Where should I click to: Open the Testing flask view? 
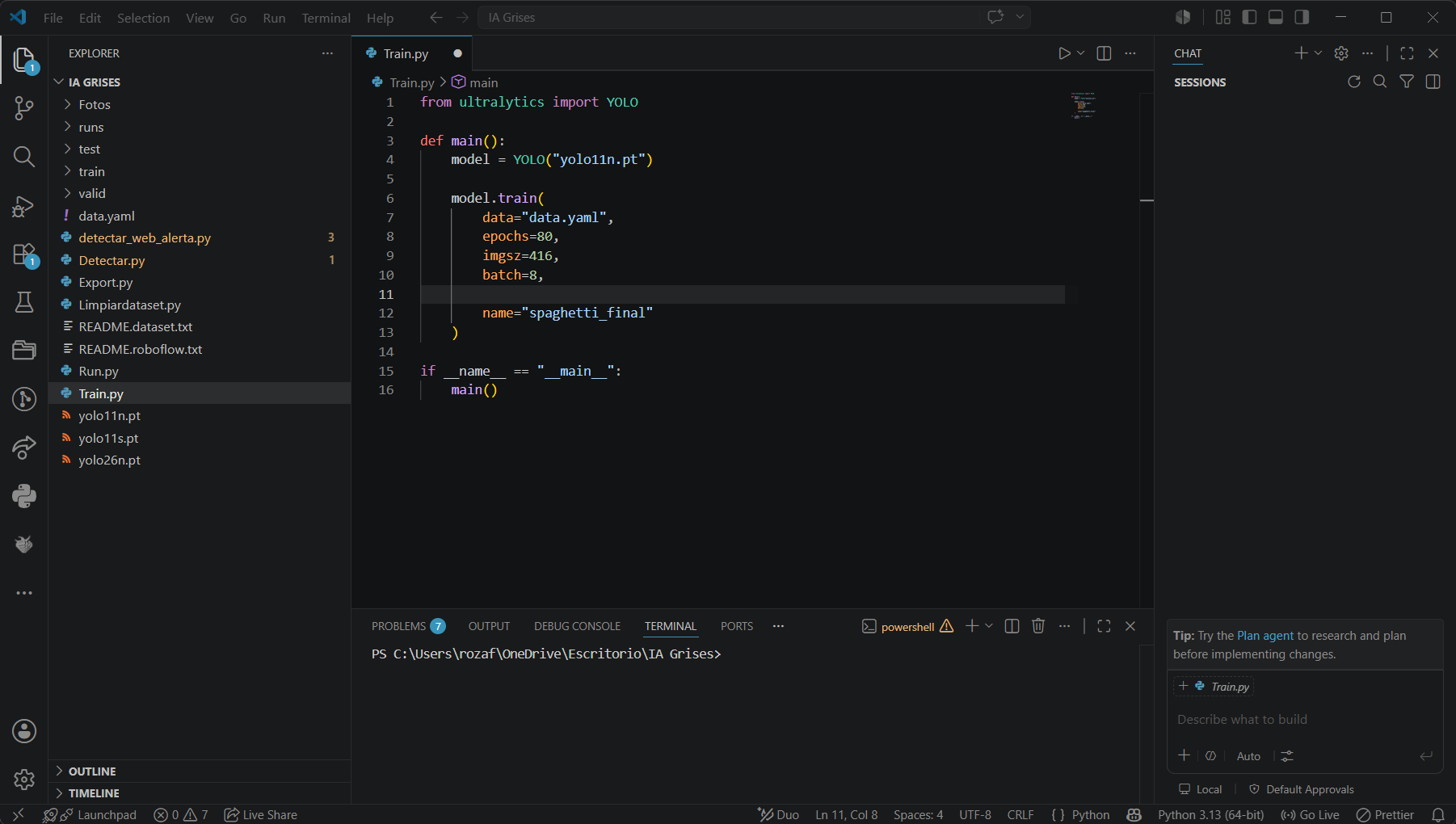(x=24, y=302)
